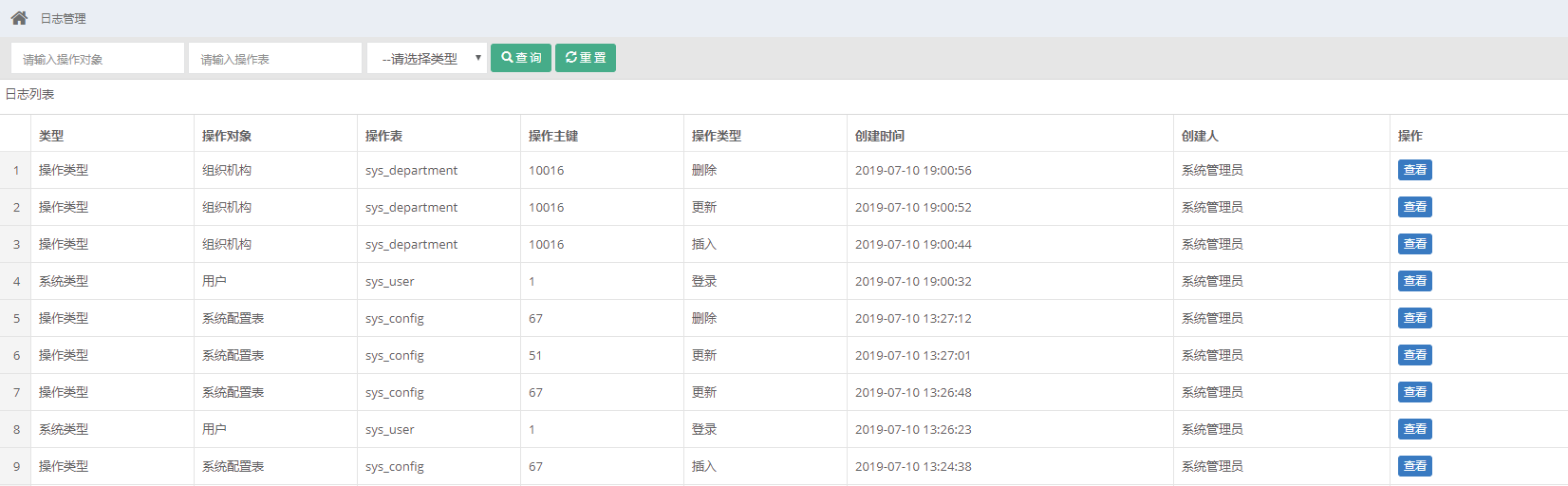Focus the 请输入操作对象 input field
Viewport: 1568px width, 486px height.
pyautogui.click(x=98, y=58)
